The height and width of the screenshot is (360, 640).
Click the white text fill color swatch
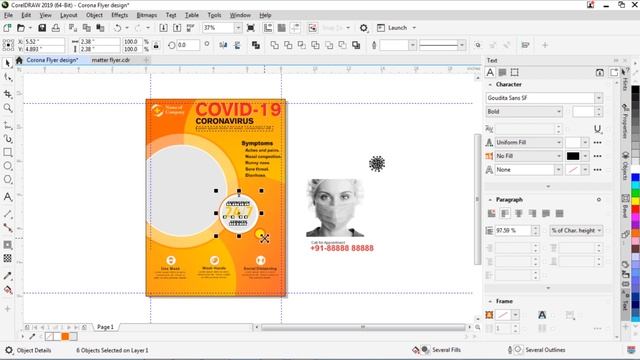tap(573, 142)
